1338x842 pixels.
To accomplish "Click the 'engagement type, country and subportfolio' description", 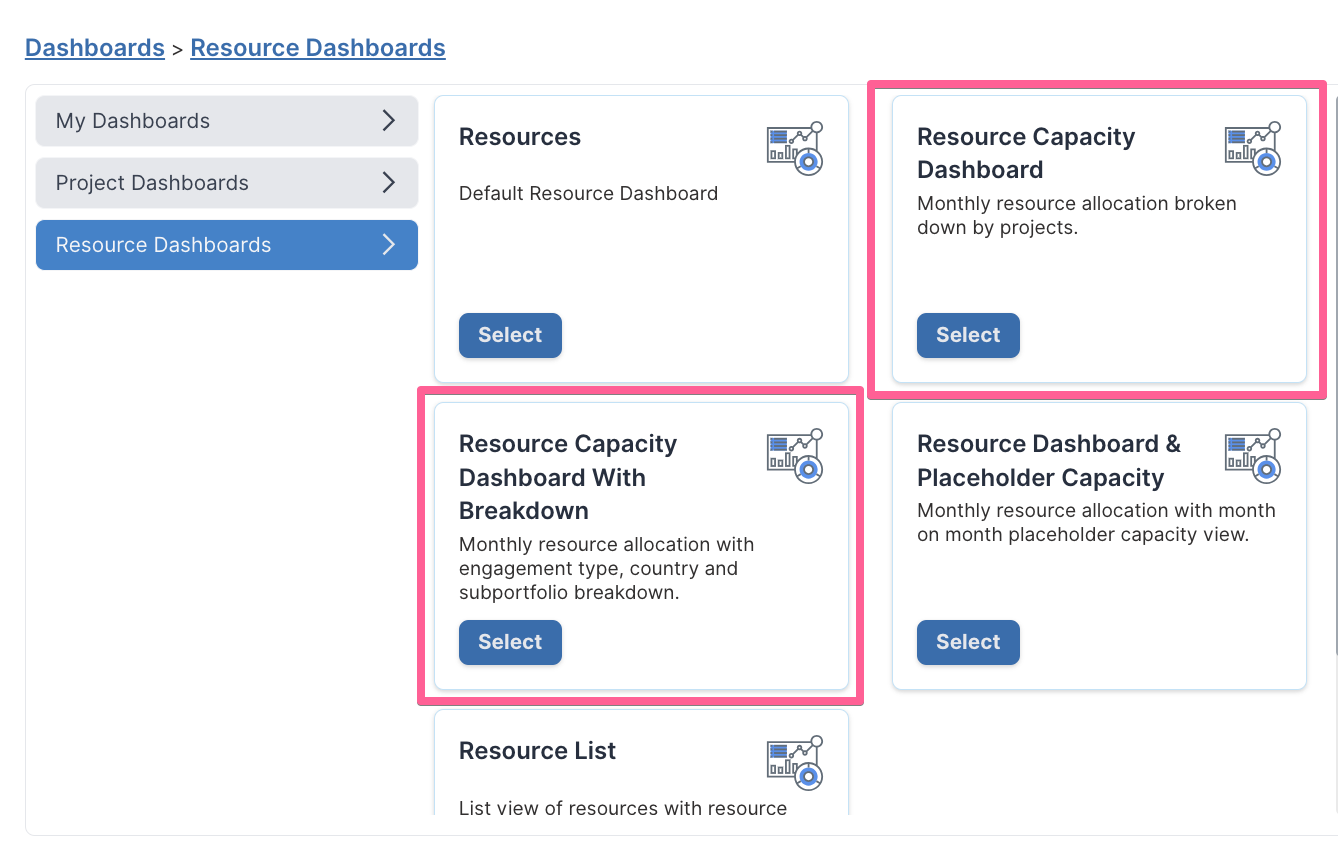I will pyautogui.click(x=607, y=568).
